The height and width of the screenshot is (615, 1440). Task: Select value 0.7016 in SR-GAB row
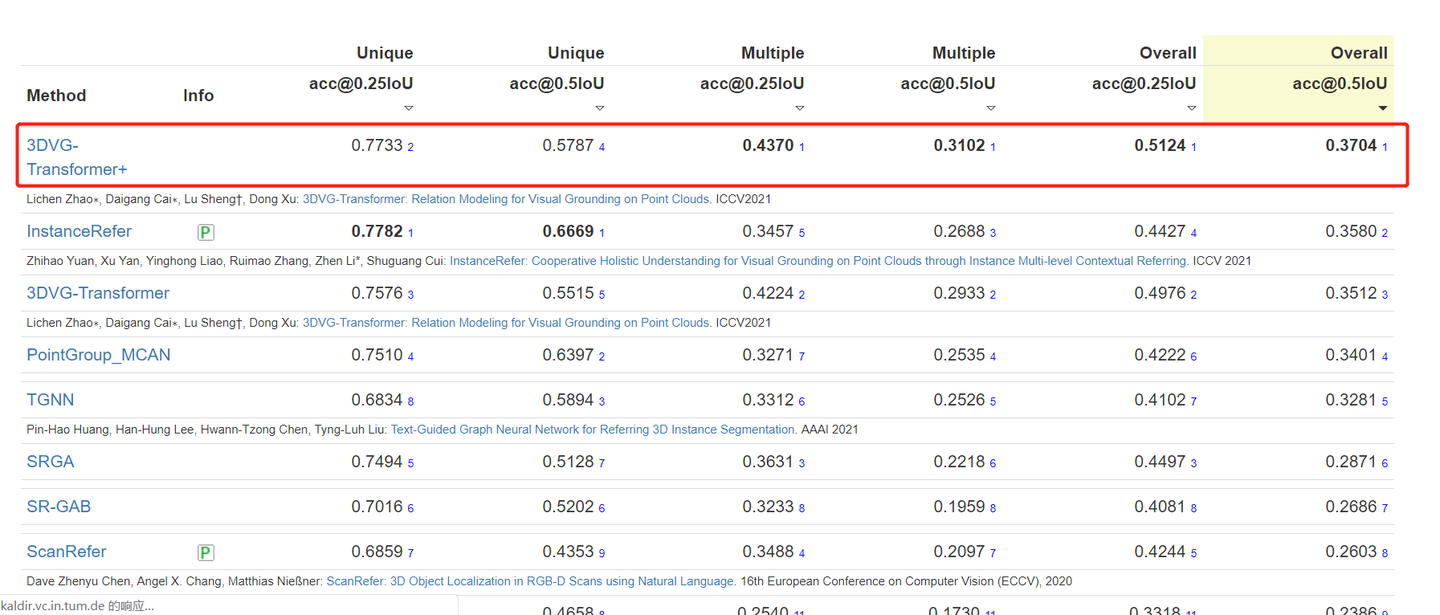(x=377, y=506)
